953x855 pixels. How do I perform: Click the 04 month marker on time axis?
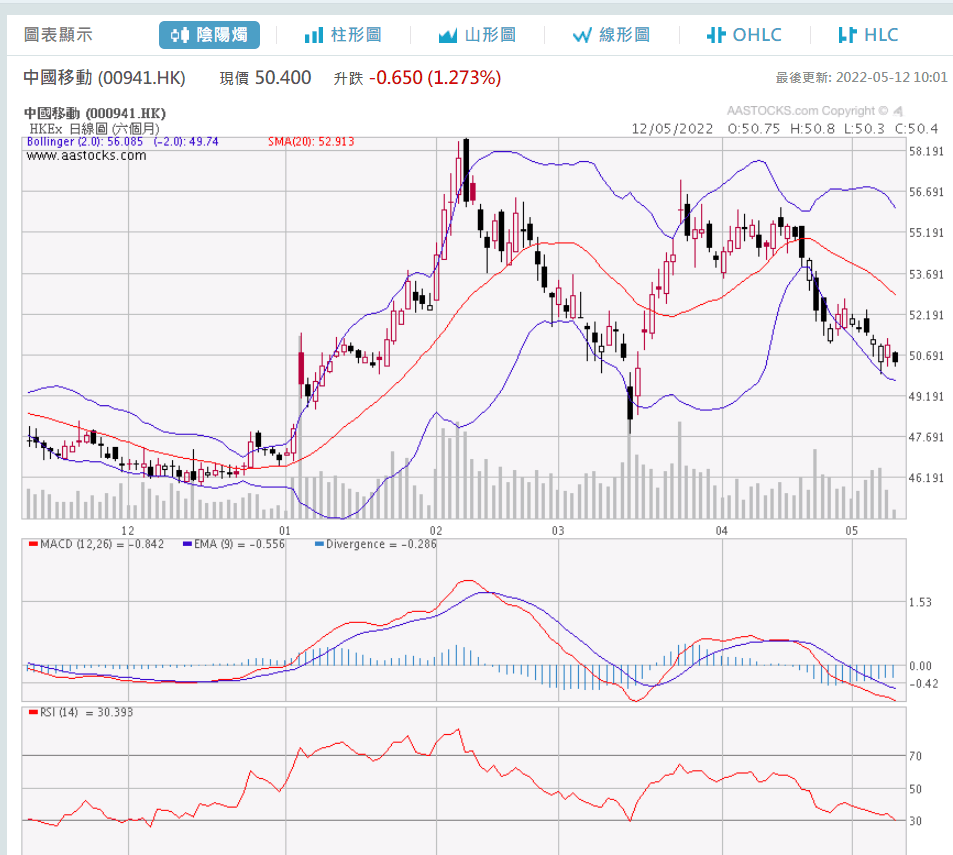pos(721,531)
